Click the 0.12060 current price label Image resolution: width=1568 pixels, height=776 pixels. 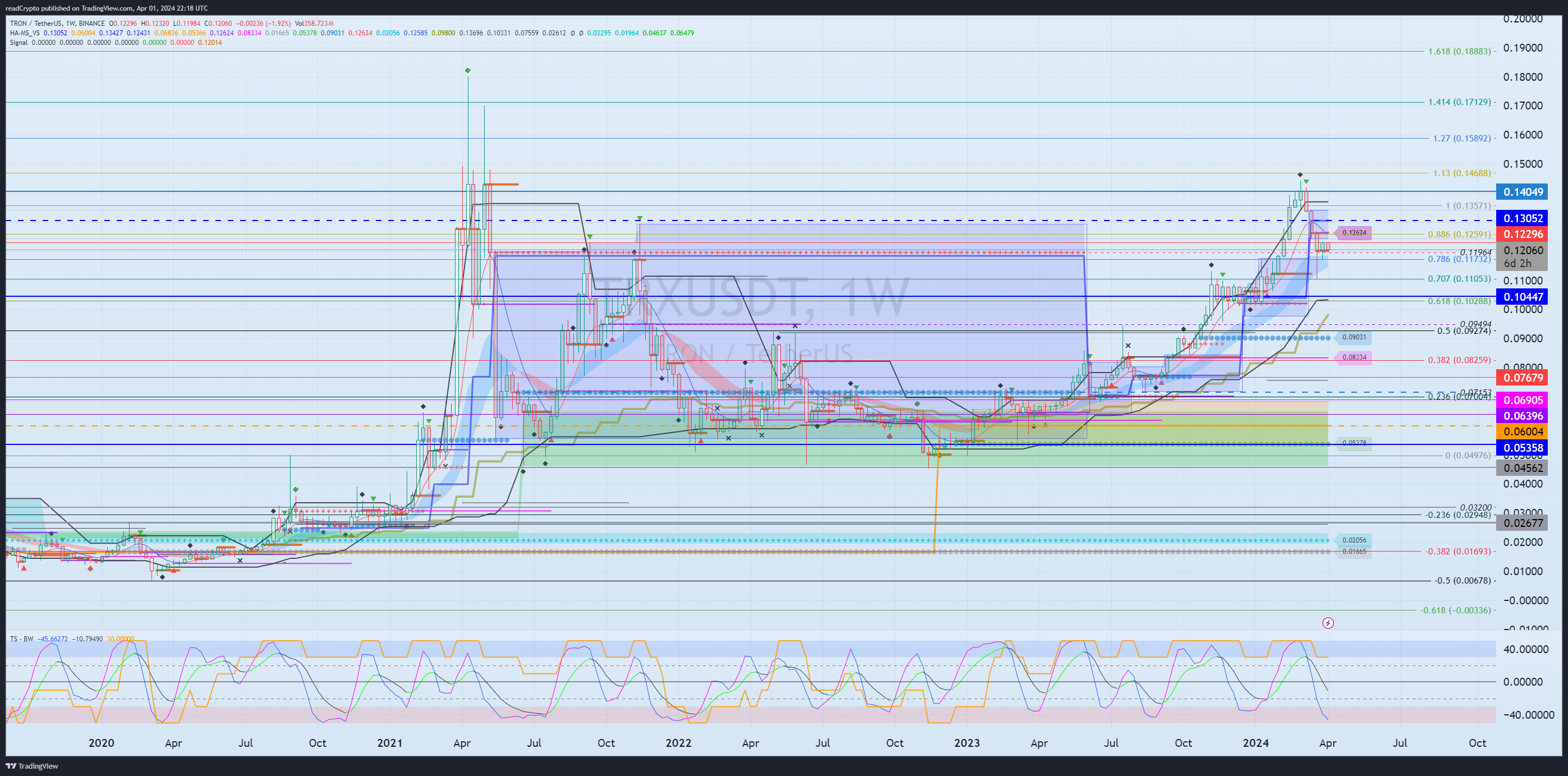click(1523, 250)
